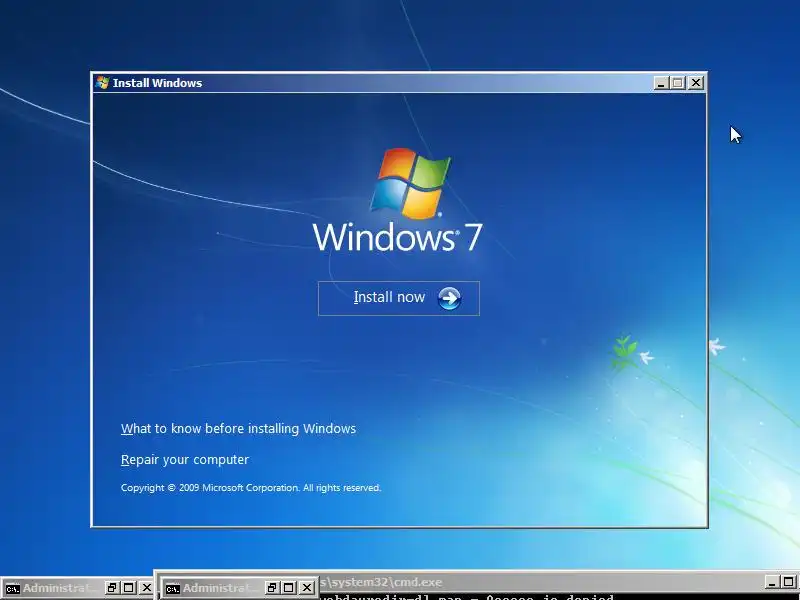The width and height of the screenshot is (800, 600).
Task: Close the leftmost minimized Administrator cmd window
Action: coord(146,588)
